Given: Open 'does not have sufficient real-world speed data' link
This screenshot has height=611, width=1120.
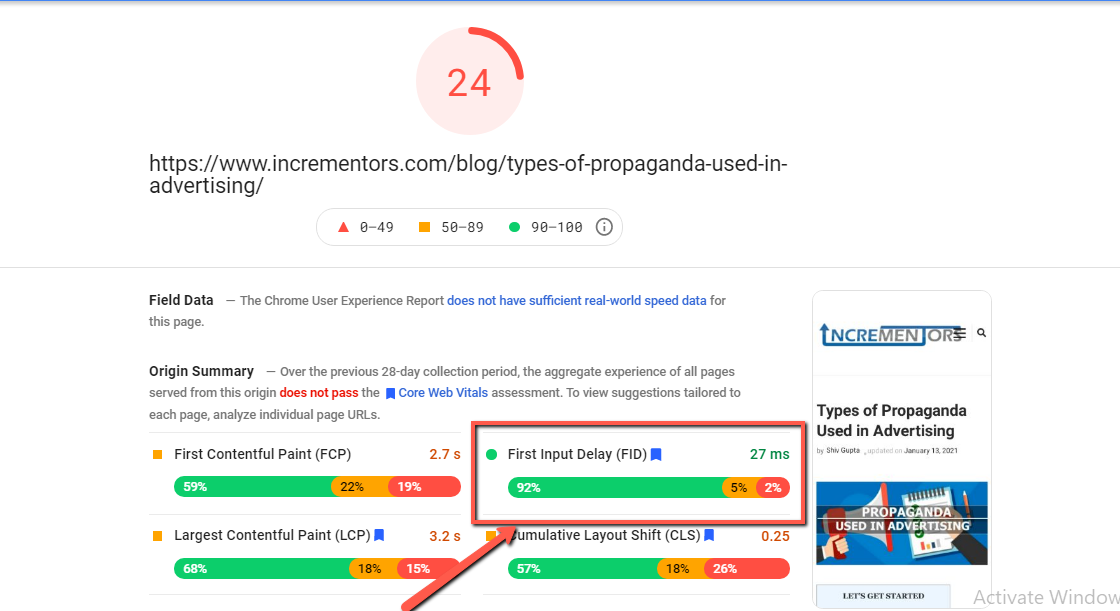Looking at the screenshot, I should point(576,301).
